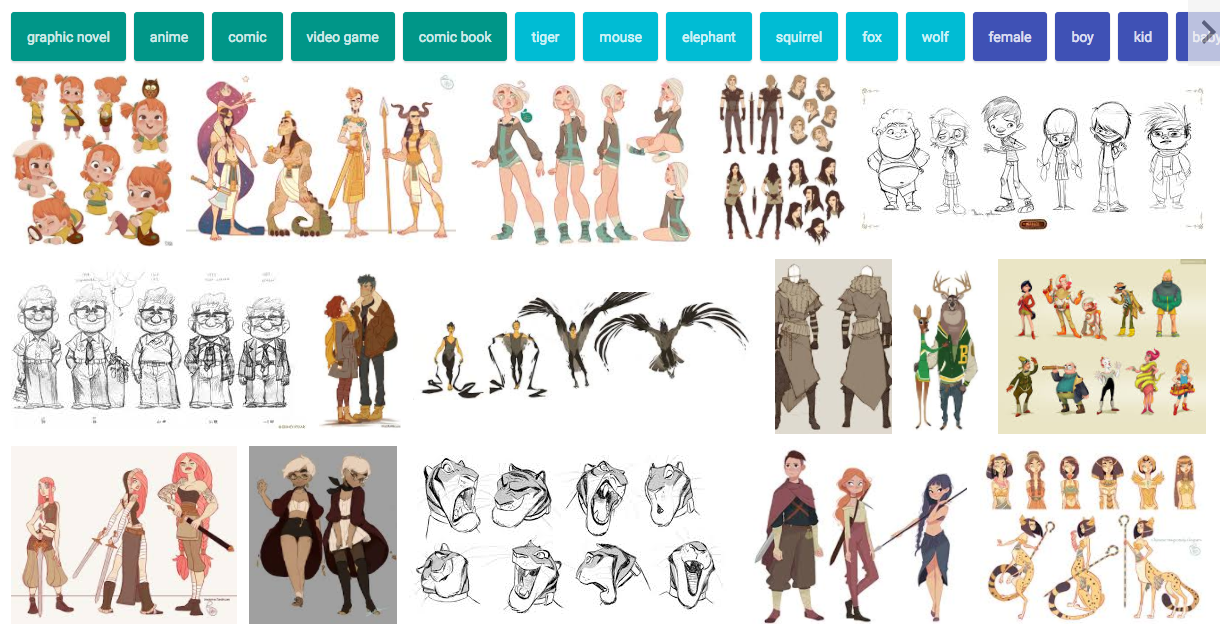The height and width of the screenshot is (636, 1220).
Task: Select the 'comic book' filter chip
Action: (455, 37)
